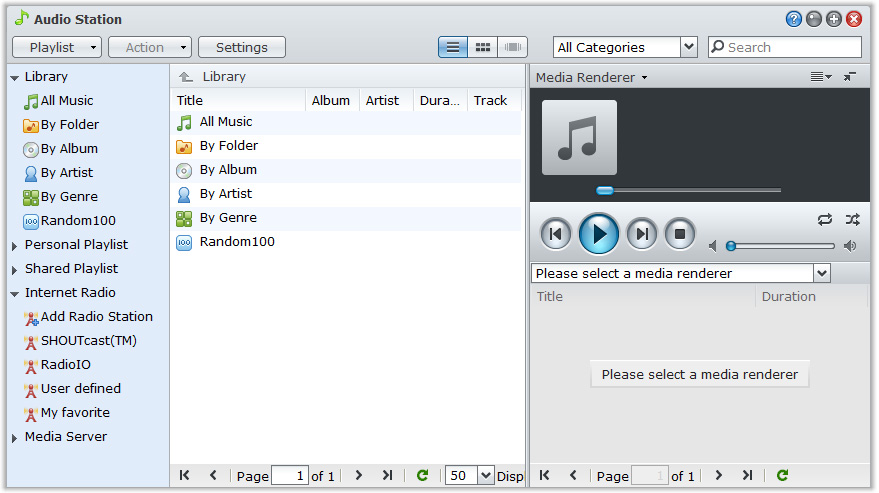This screenshot has height=493, width=879.
Task: Open All Music row in list
Action: pyautogui.click(x=346, y=122)
